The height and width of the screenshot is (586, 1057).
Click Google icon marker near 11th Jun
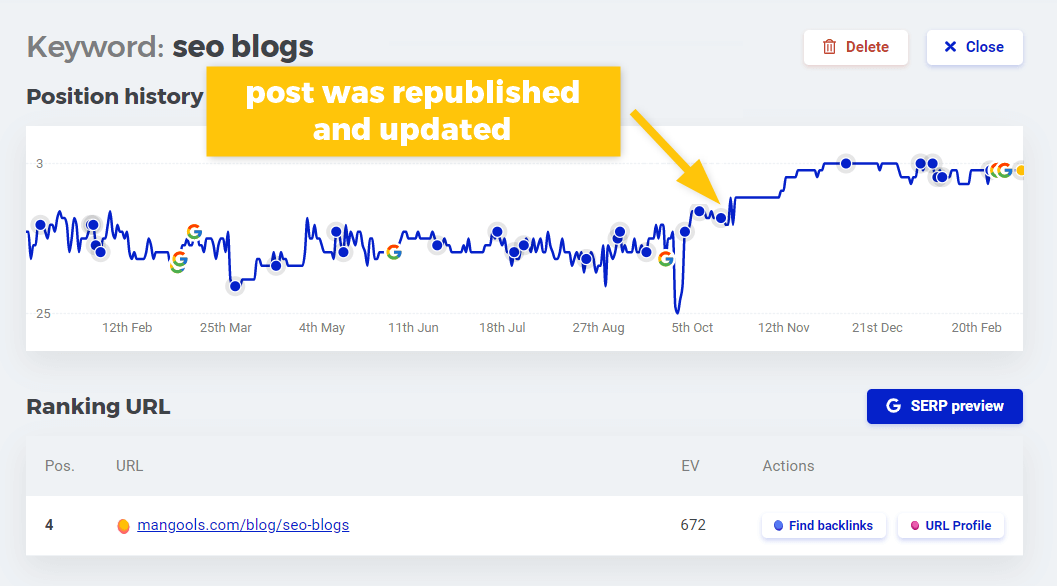[394, 252]
